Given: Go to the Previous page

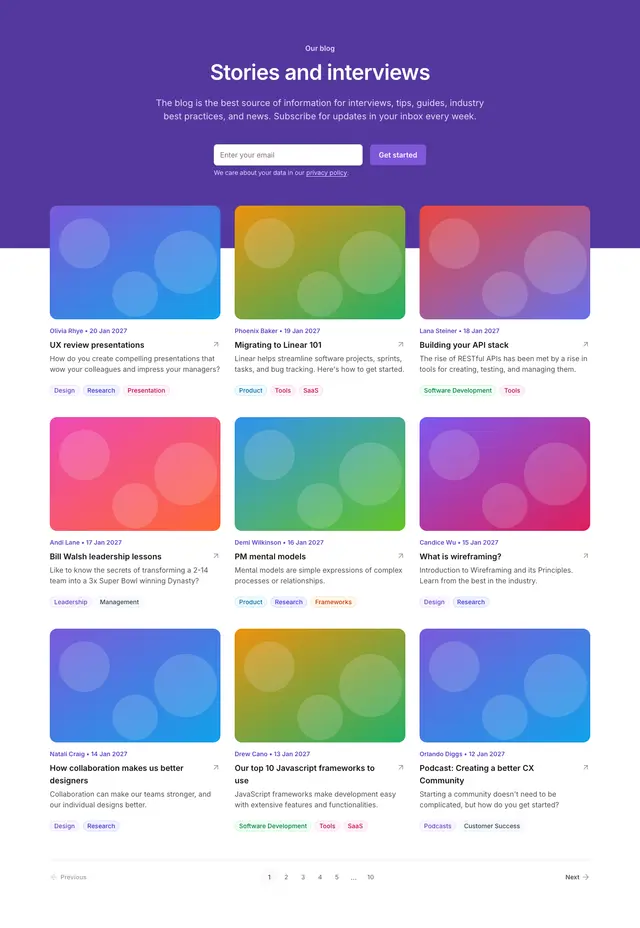Looking at the screenshot, I should (69, 877).
